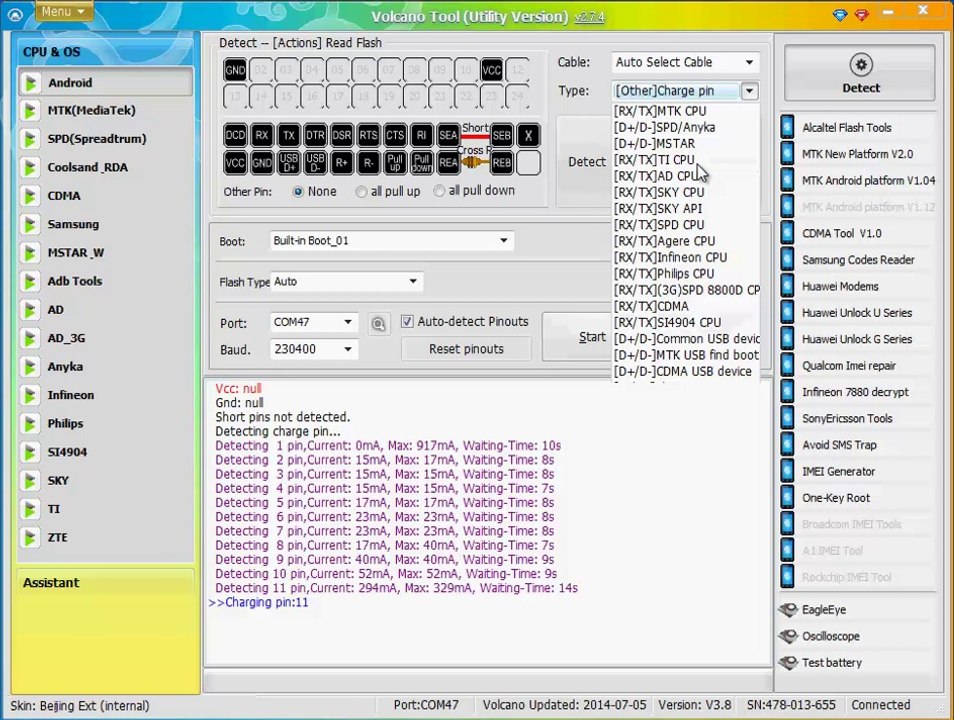Screen dimensions: 954x720
Task: Open Infineon 7880 decrypt tool
Action: pos(857,392)
